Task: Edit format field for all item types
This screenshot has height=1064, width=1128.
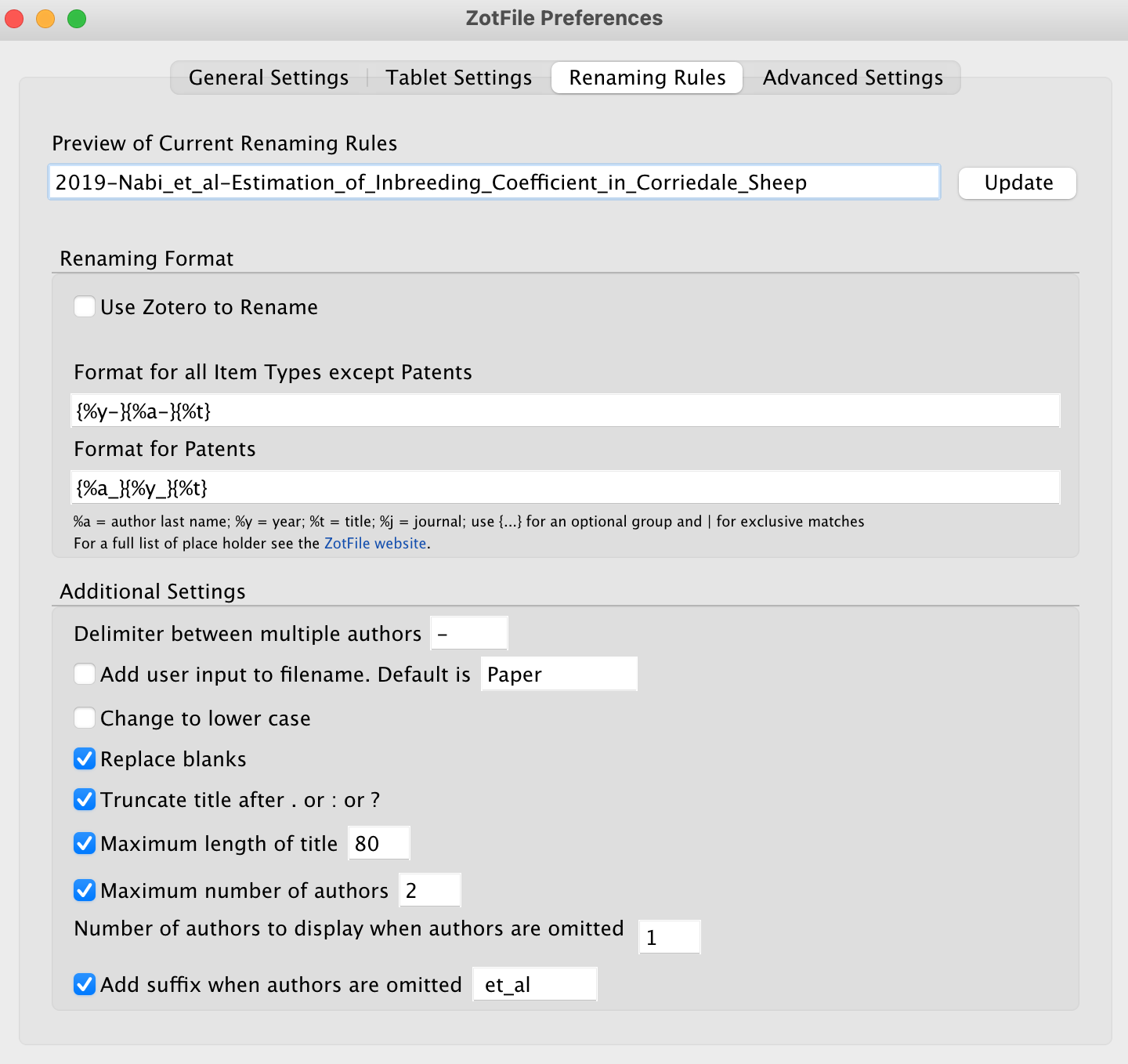Action: click(x=566, y=411)
